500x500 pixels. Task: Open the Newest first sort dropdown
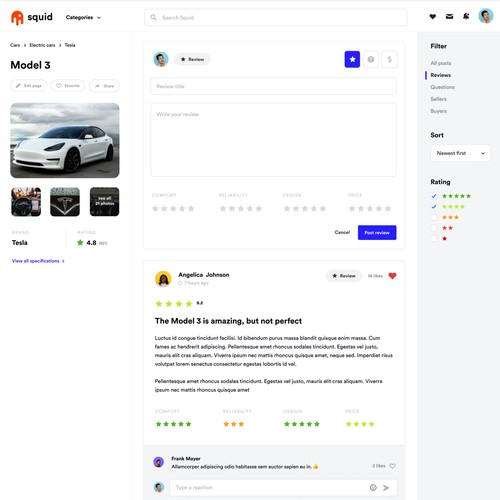[x=460, y=153]
